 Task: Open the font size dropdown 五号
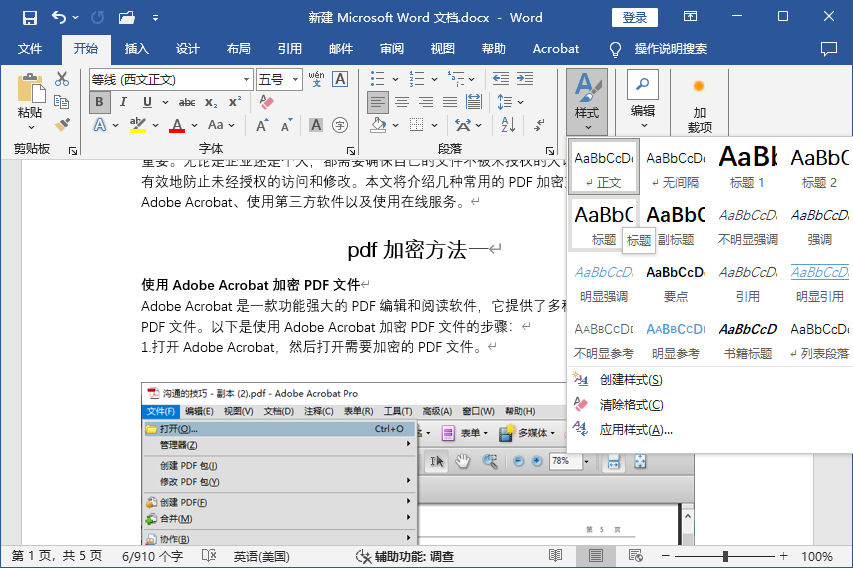tap(295, 80)
